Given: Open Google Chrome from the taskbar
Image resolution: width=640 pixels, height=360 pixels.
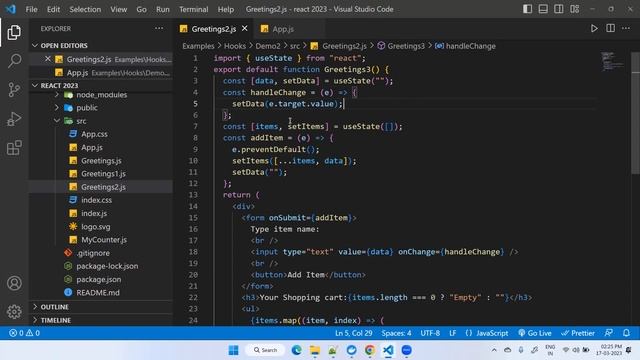Looking at the screenshot, I should [x=370, y=350].
